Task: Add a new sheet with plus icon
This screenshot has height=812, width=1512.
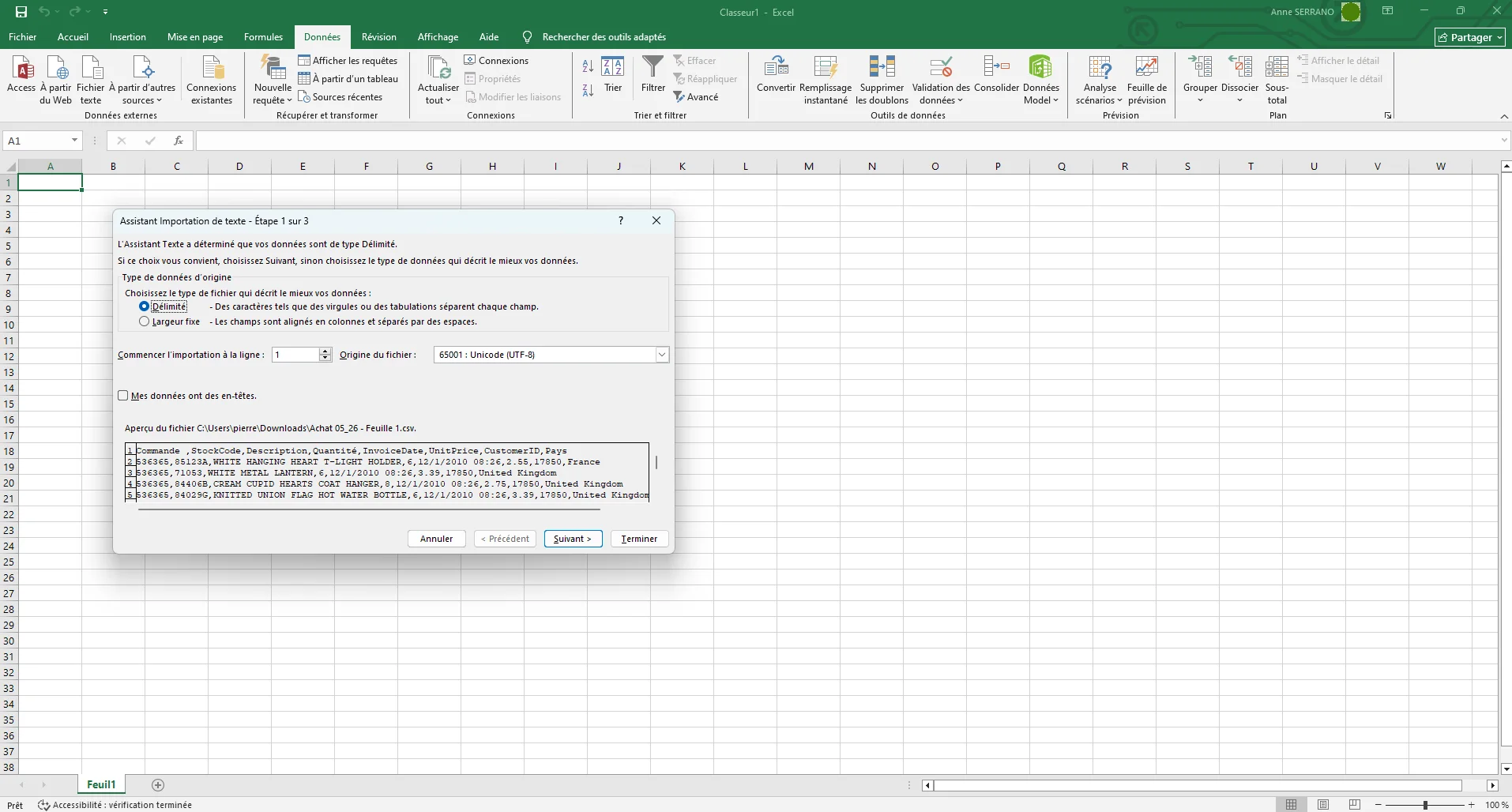Action: [158, 785]
